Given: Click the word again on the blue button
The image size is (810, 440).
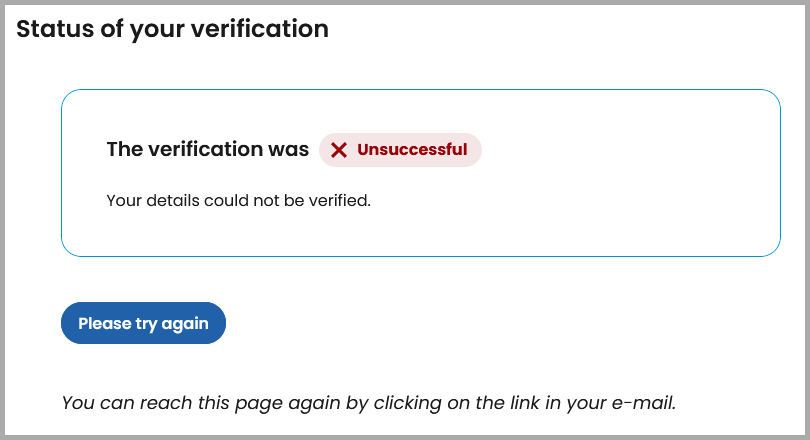Looking at the screenshot, I should tap(186, 323).
